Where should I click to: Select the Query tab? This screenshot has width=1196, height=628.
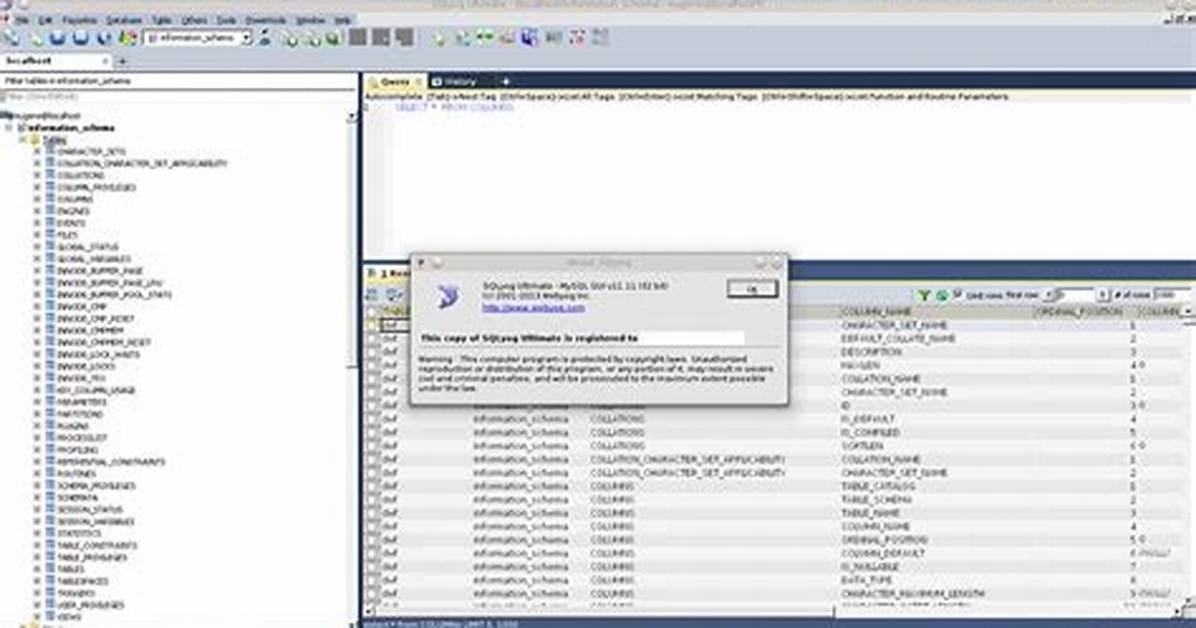pyautogui.click(x=395, y=81)
